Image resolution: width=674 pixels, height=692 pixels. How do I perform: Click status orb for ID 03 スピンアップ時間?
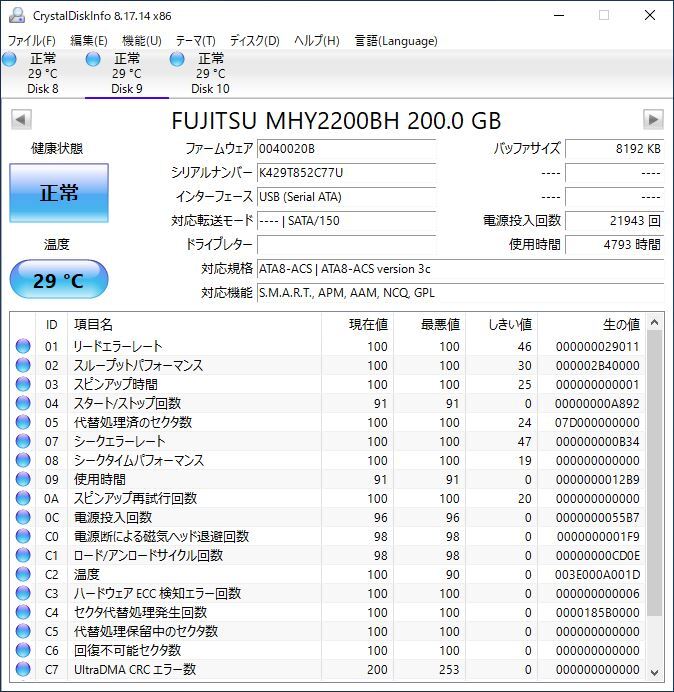[x=23, y=384]
